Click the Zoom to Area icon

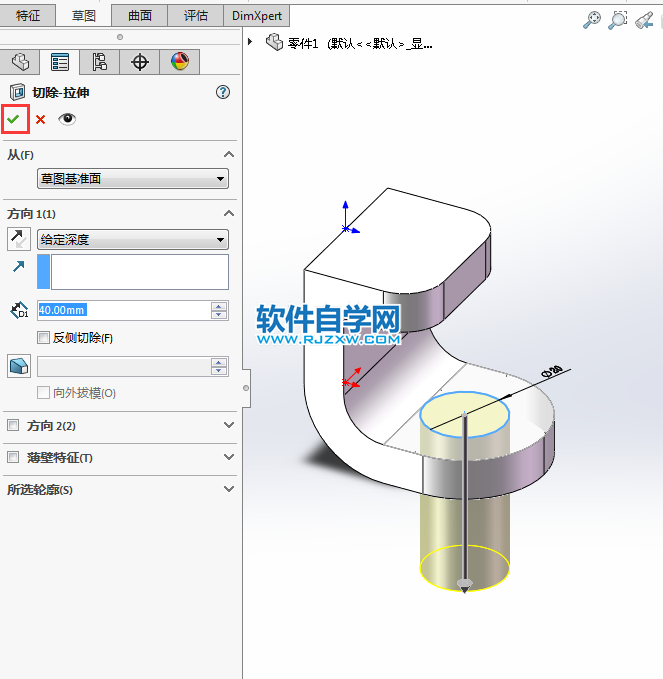pos(618,19)
